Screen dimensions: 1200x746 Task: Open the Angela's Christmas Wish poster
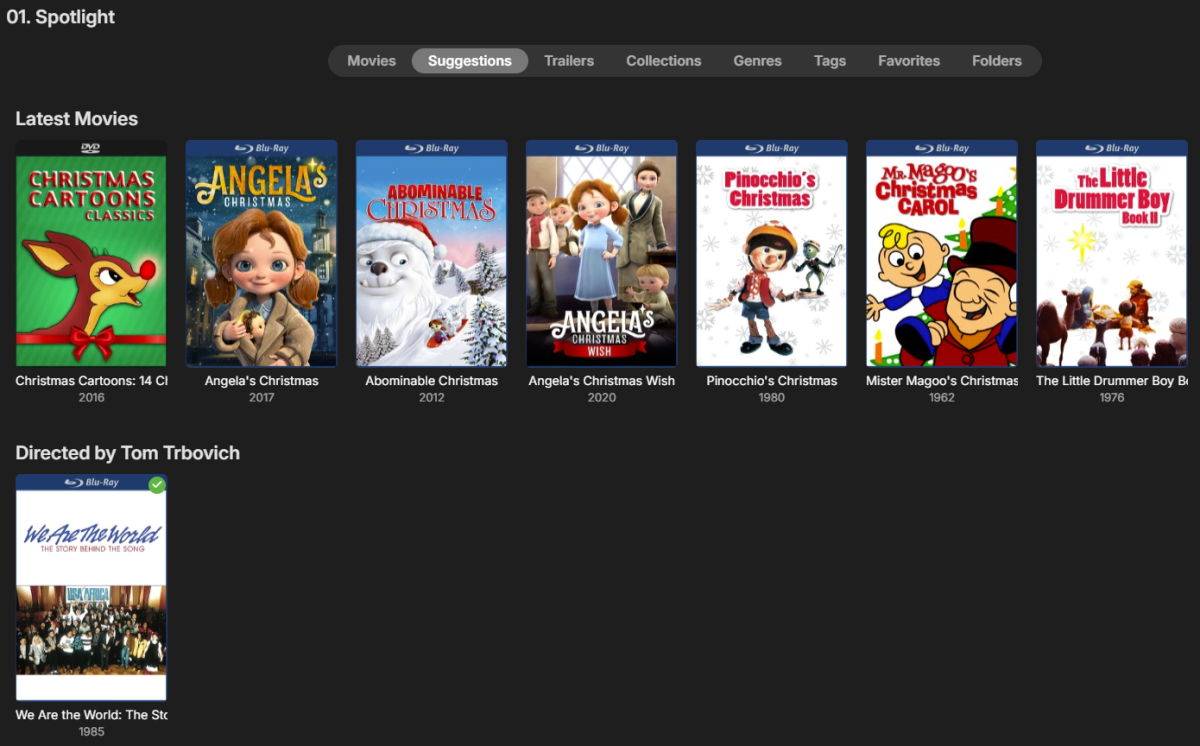click(601, 254)
